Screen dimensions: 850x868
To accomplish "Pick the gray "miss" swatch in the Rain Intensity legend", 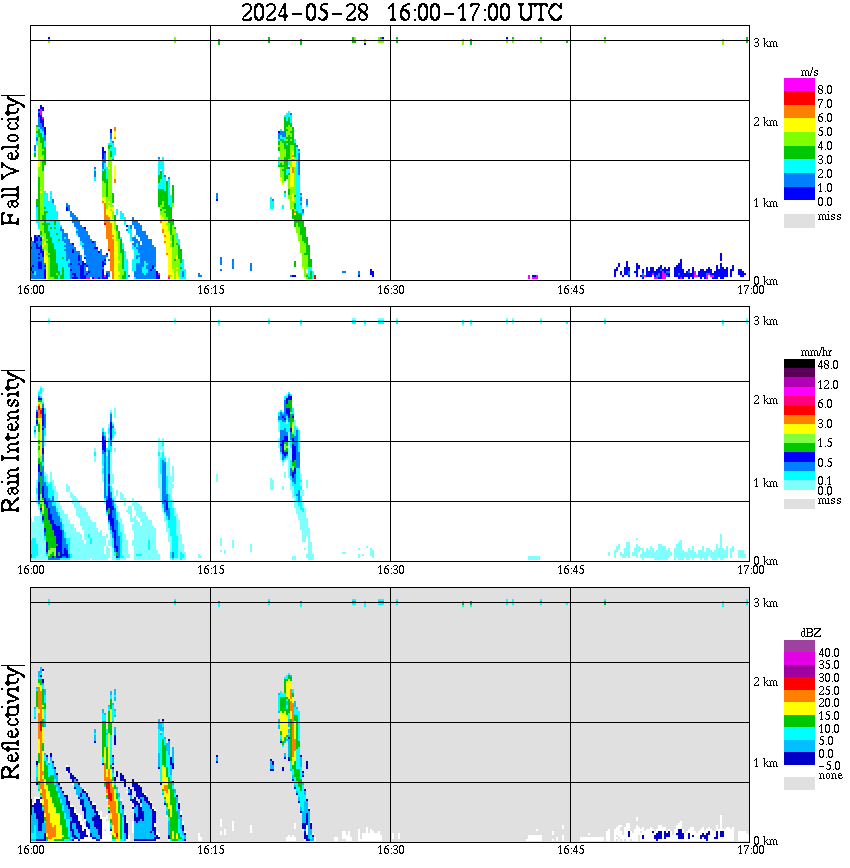I will pyautogui.click(x=799, y=504).
